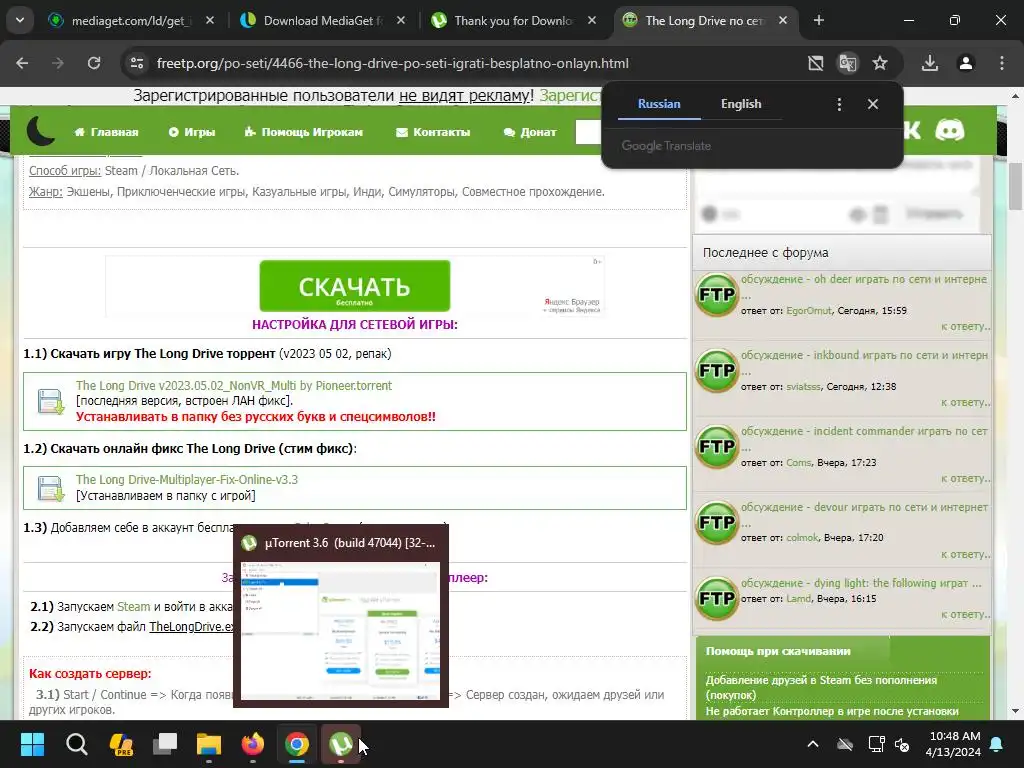The image size is (1024, 768).
Task: Download The Long Drive v2023.05.02 torrent link
Action: click(234, 385)
